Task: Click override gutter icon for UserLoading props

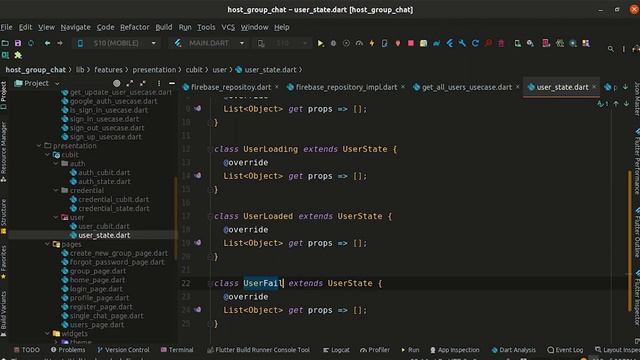Action: click(x=198, y=176)
